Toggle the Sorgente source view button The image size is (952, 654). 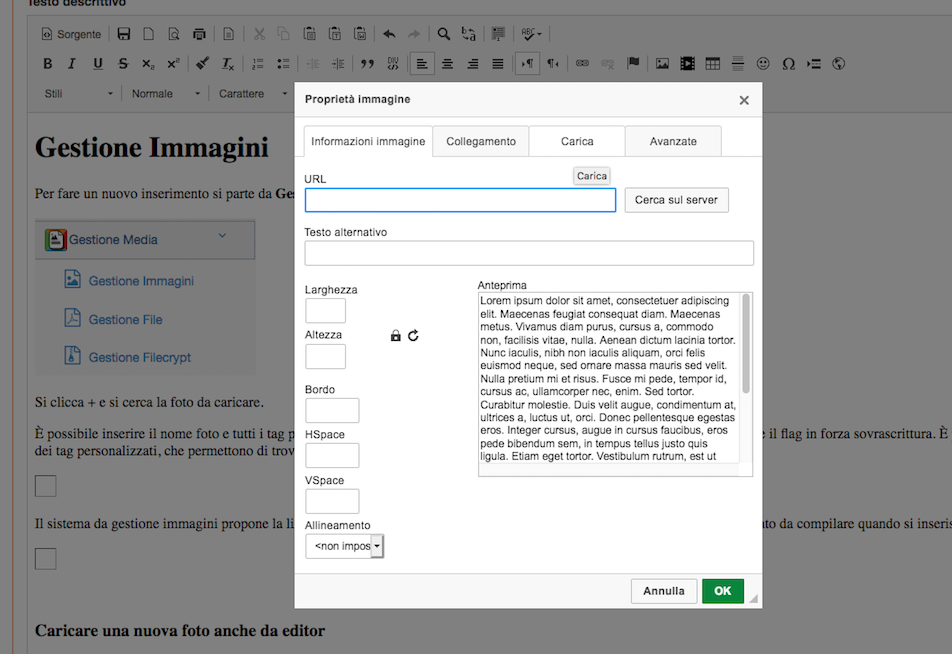[71, 34]
